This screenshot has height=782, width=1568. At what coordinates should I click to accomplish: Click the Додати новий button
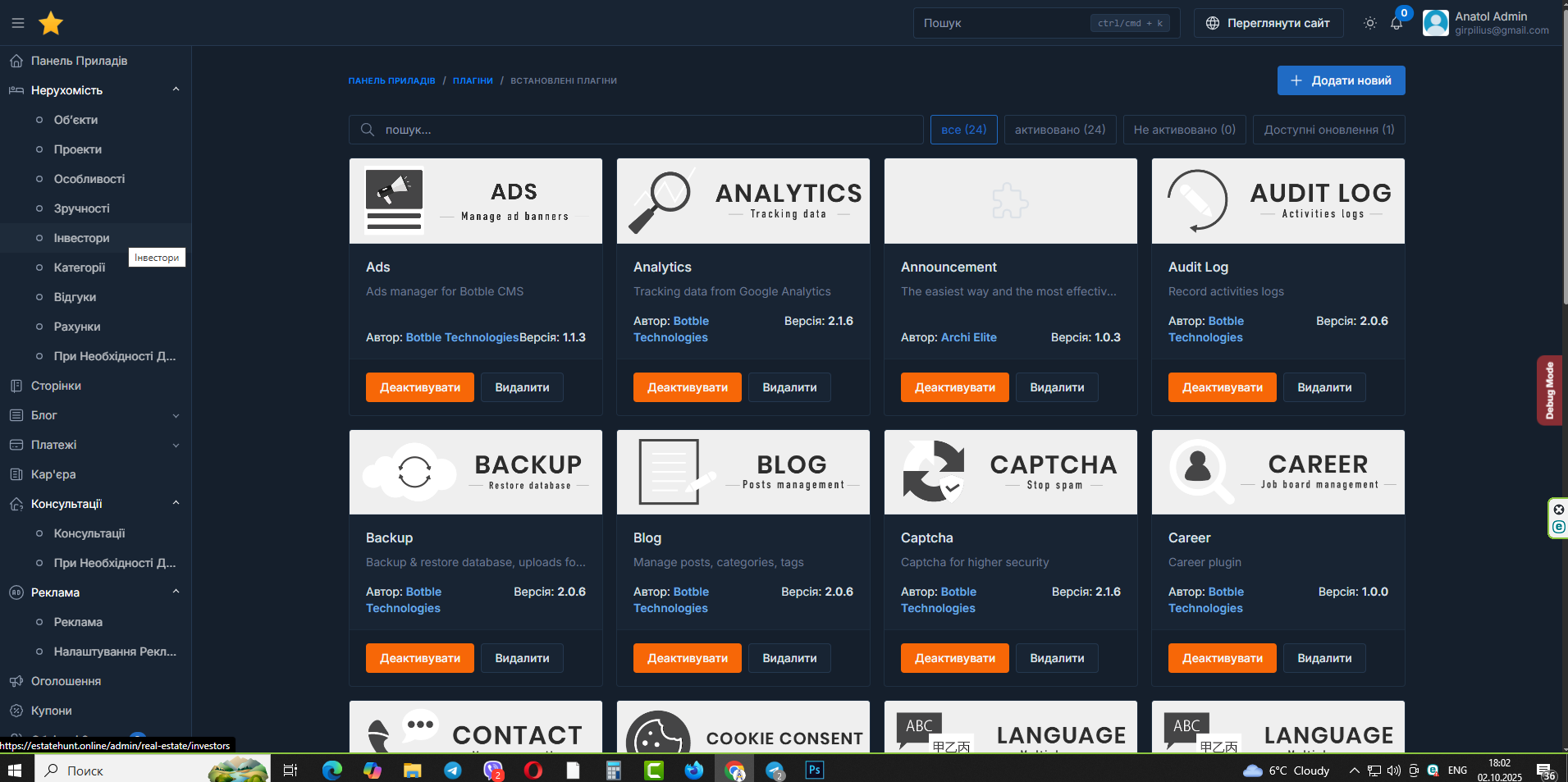[1341, 80]
